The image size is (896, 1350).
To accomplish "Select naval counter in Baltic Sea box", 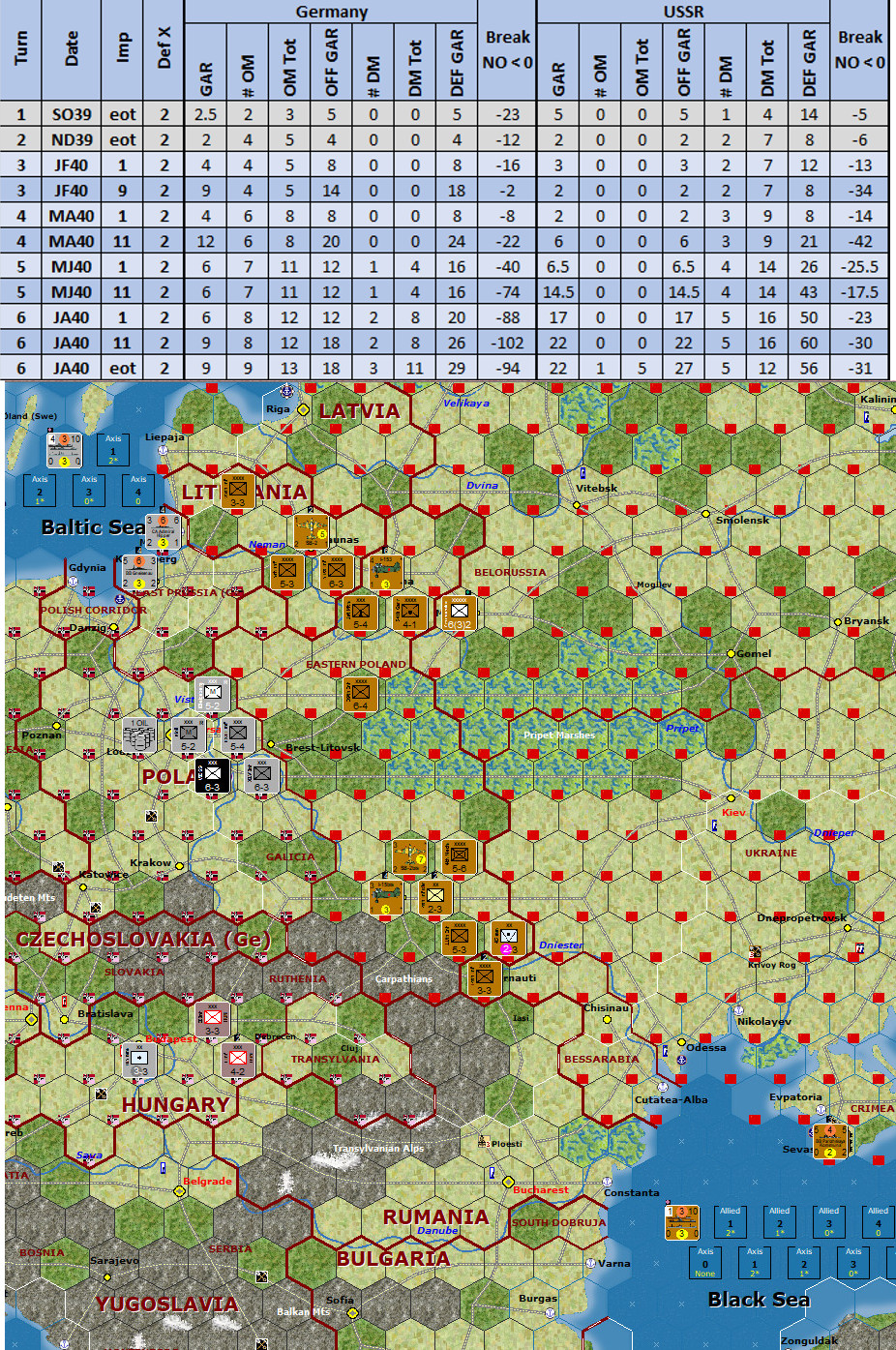I will click(x=65, y=450).
